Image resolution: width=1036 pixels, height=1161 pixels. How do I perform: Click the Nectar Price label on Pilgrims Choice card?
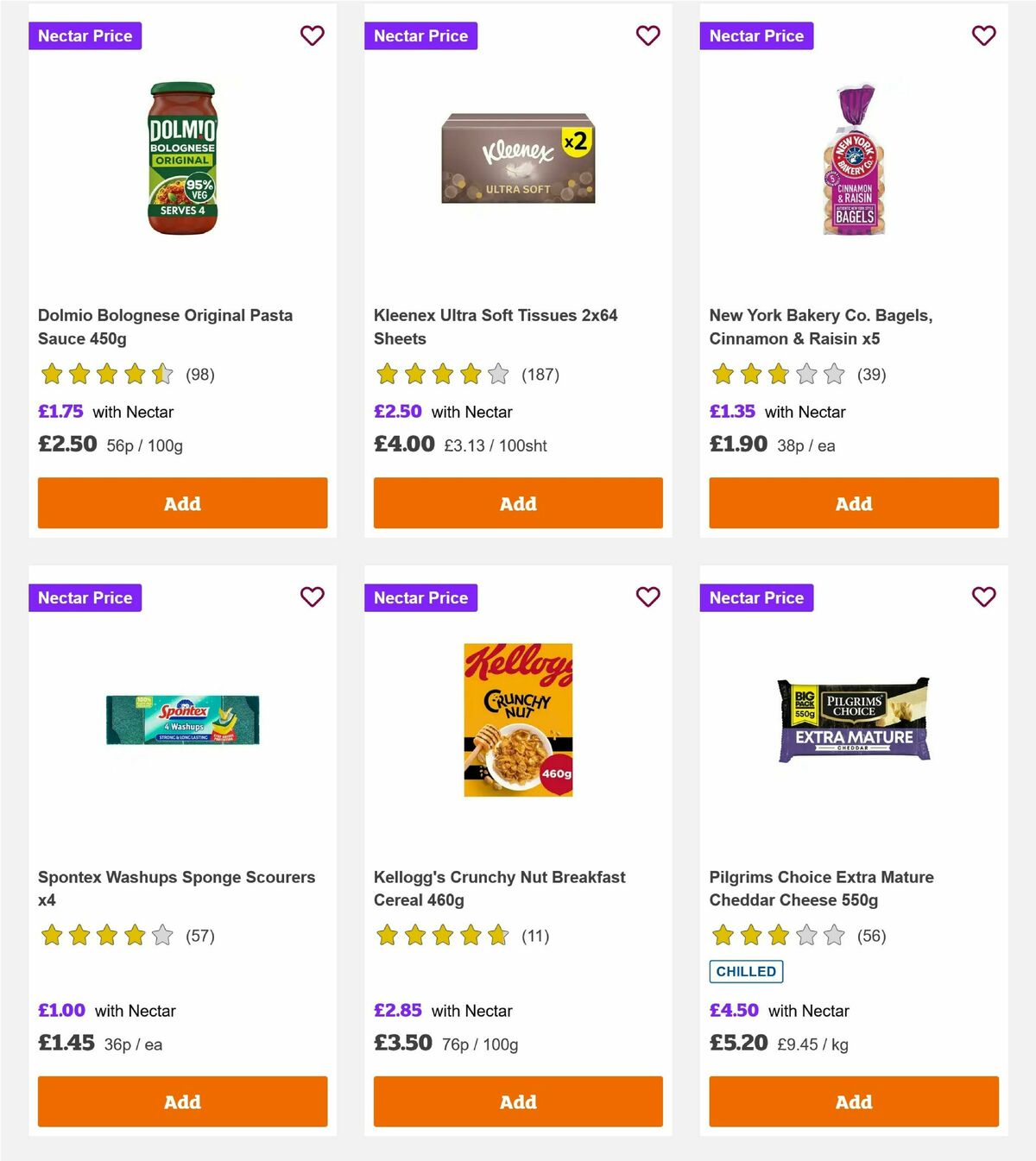pos(756,596)
